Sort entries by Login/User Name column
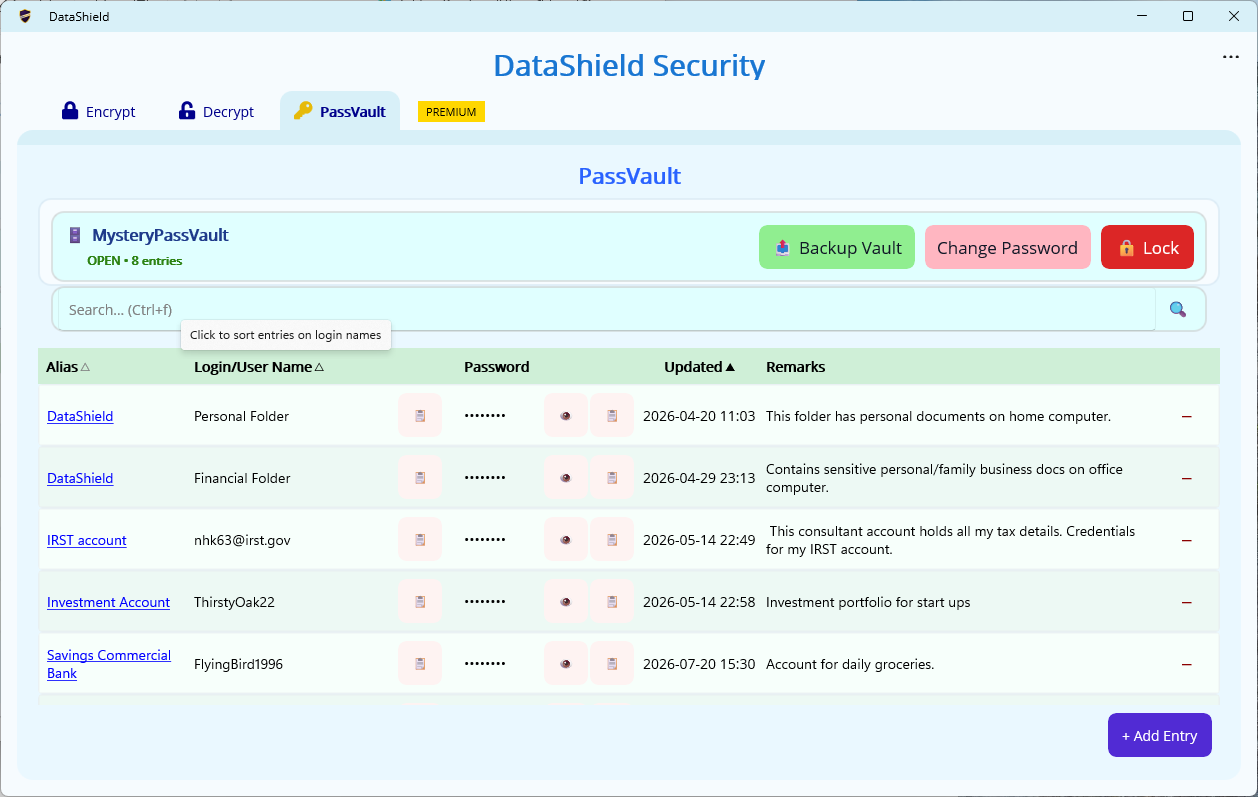The image size is (1258, 797). point(259,367)
